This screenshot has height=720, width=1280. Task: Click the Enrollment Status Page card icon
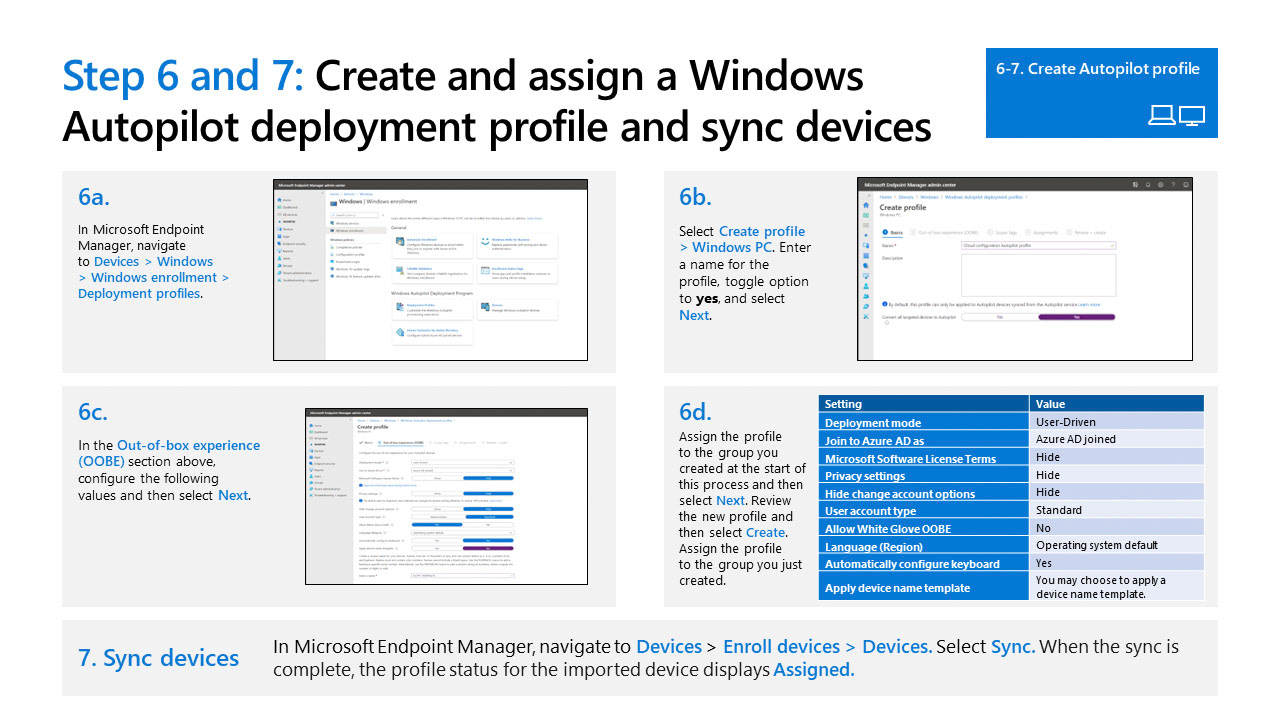(485, 270)
